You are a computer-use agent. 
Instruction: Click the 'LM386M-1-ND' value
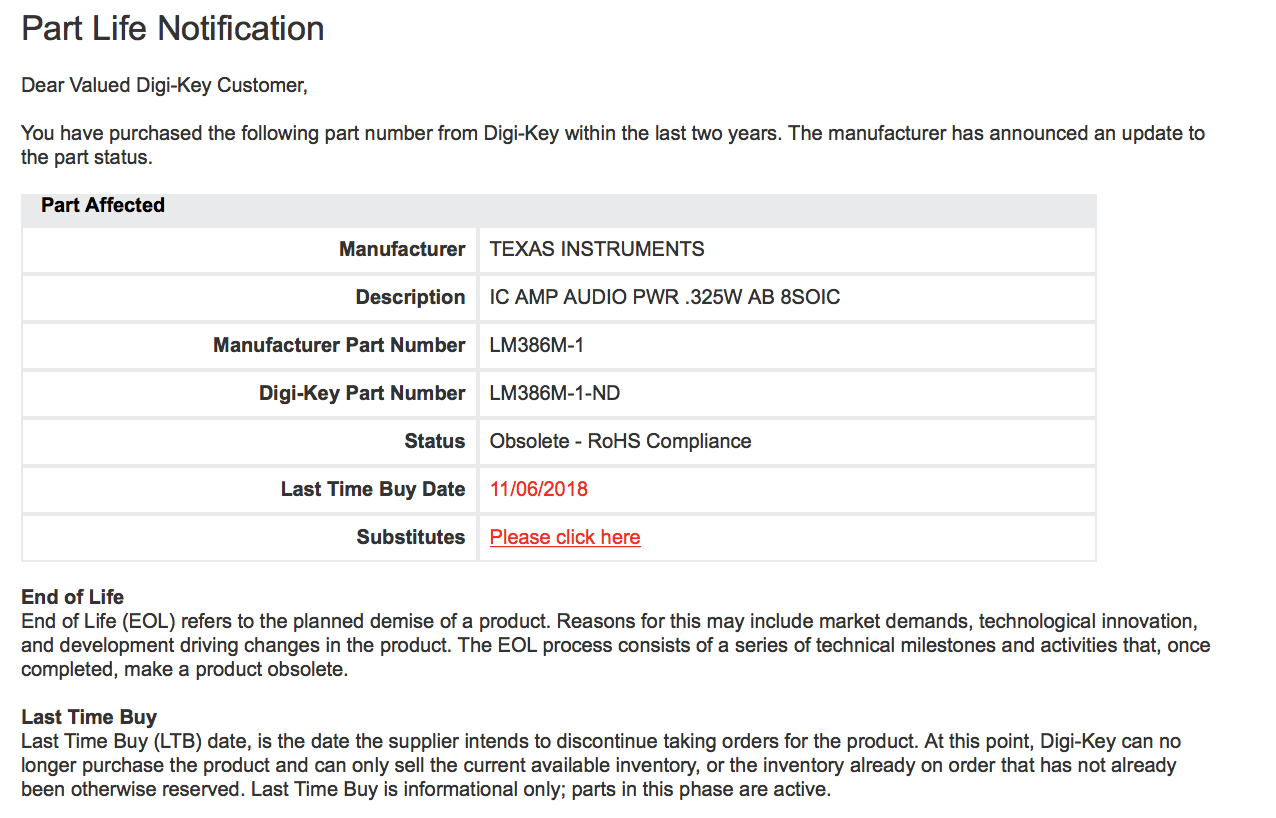(x=555, y=393)
